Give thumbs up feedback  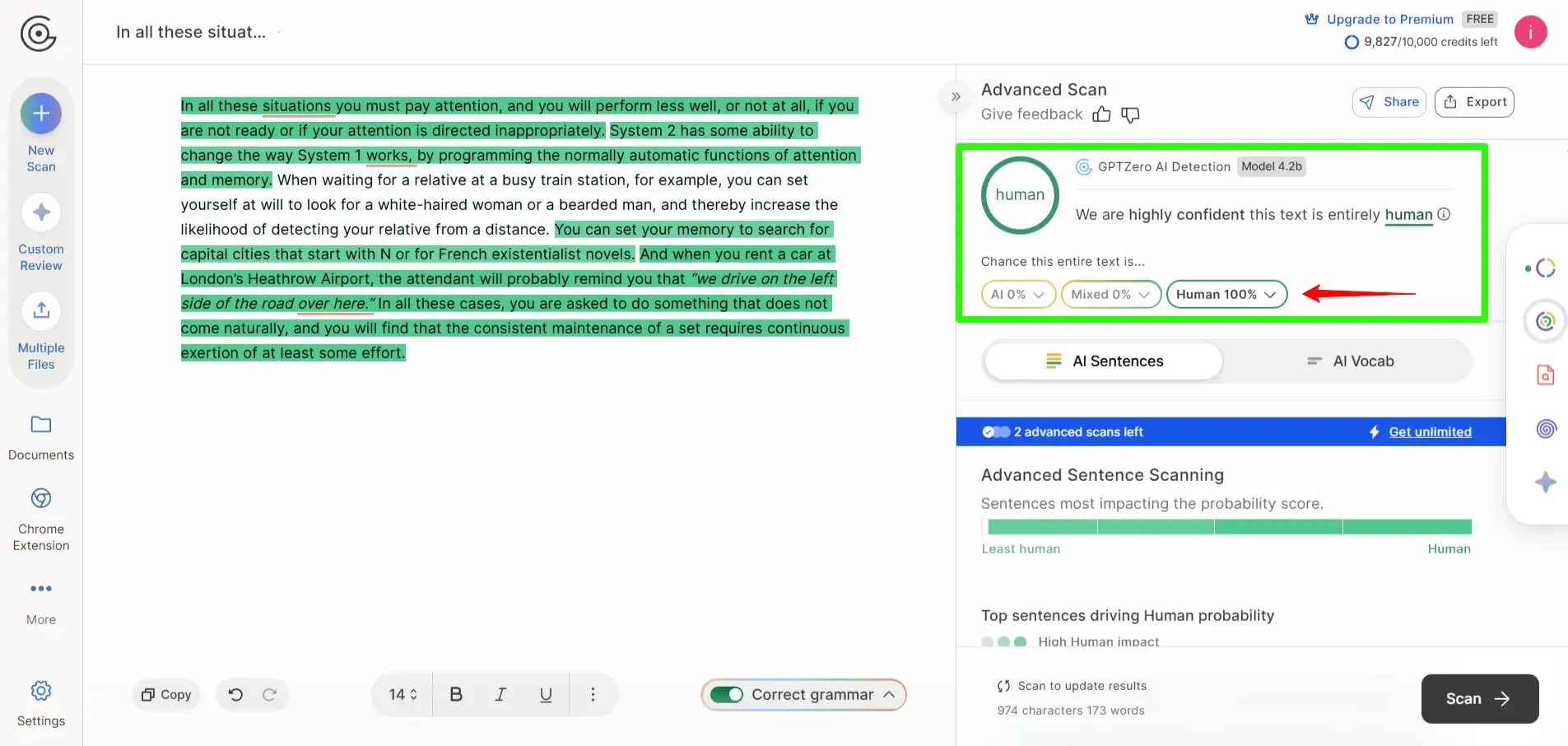[x=1101, y=114]
